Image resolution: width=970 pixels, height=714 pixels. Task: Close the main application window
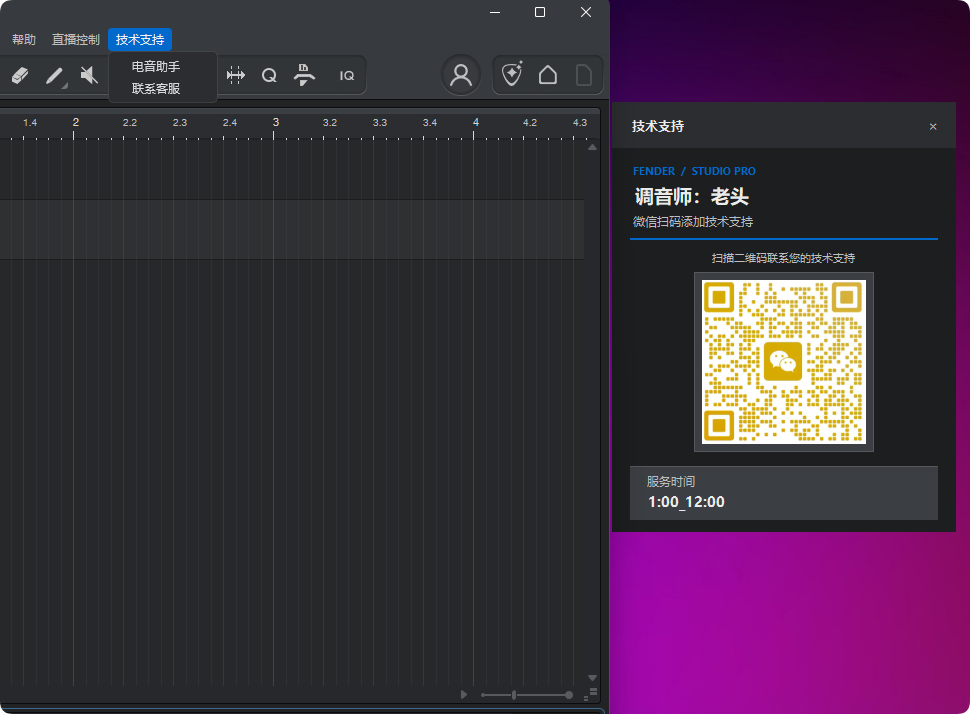click(x=586, y=12)
